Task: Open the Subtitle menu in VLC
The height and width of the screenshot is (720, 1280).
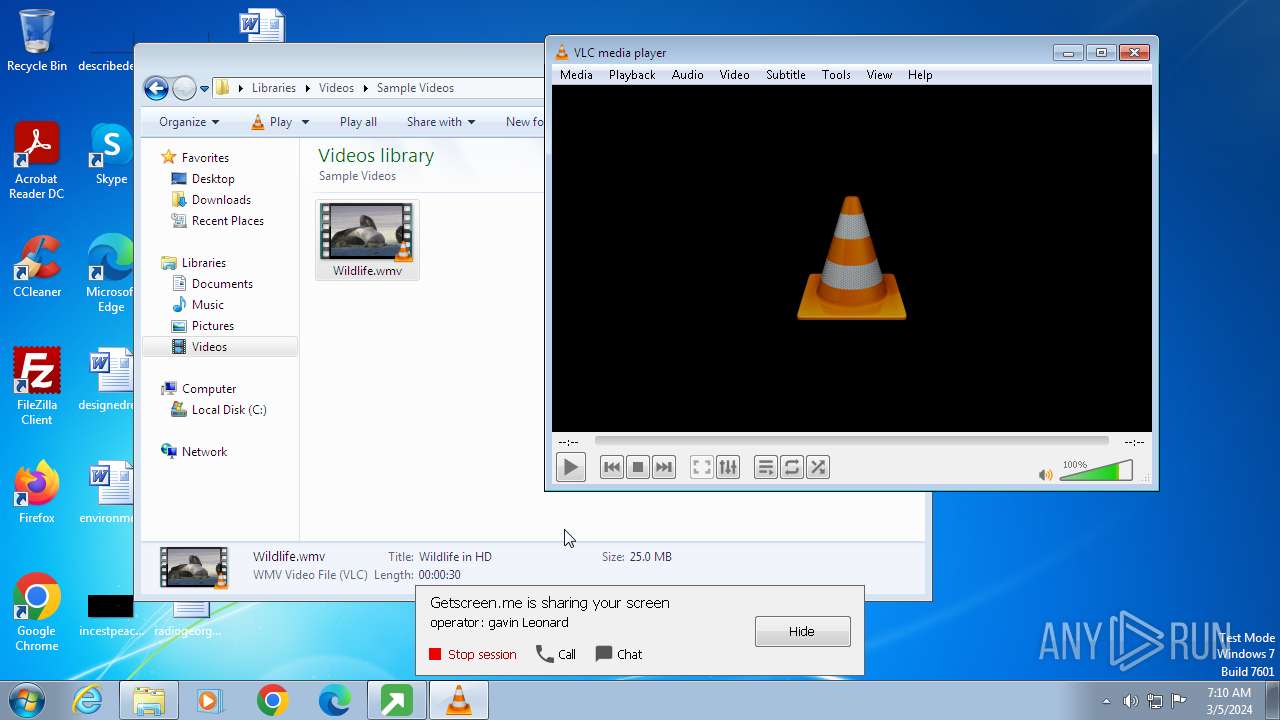Action: click(786, 75)
